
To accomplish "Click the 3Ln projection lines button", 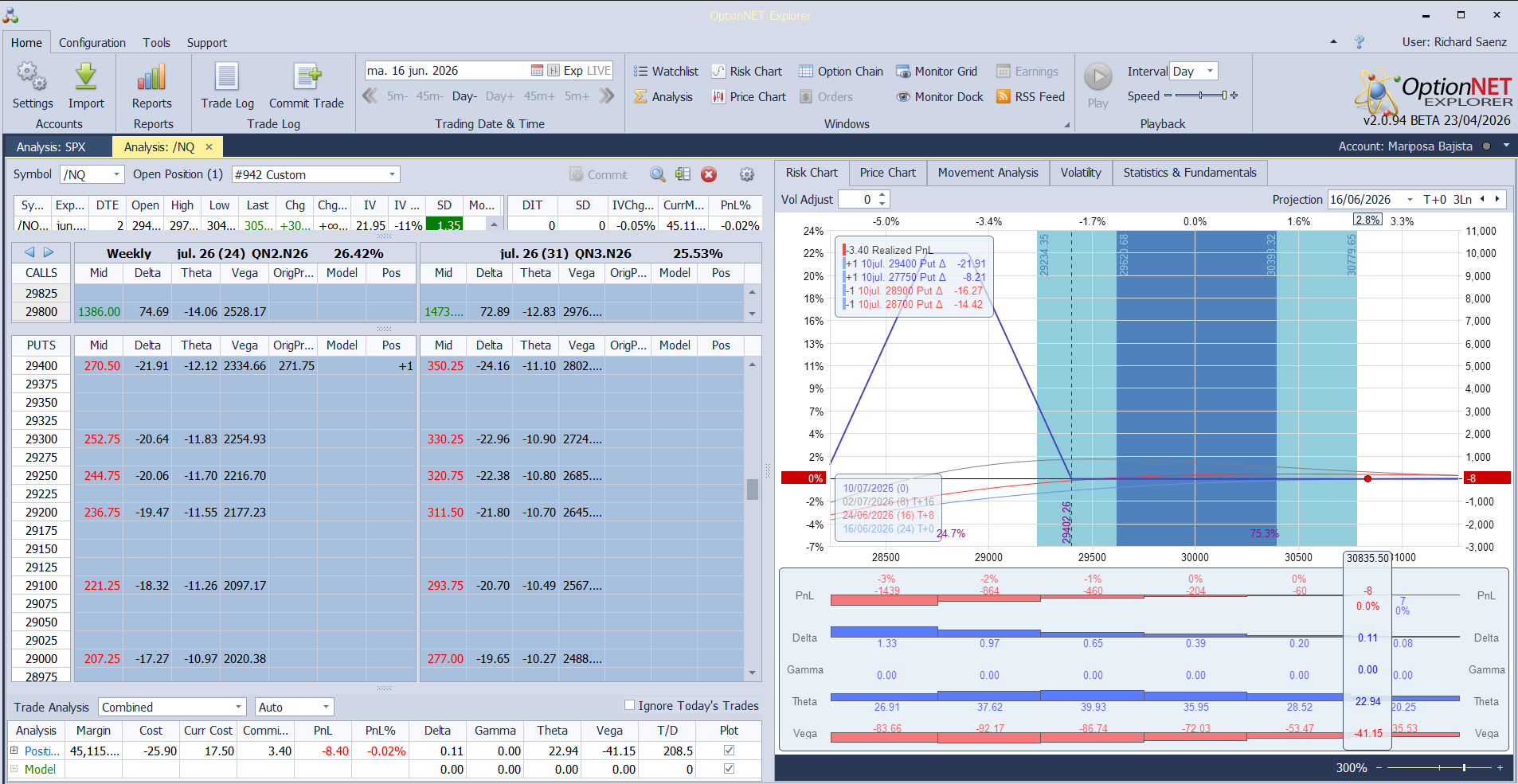I will [x=1462, y=200].
